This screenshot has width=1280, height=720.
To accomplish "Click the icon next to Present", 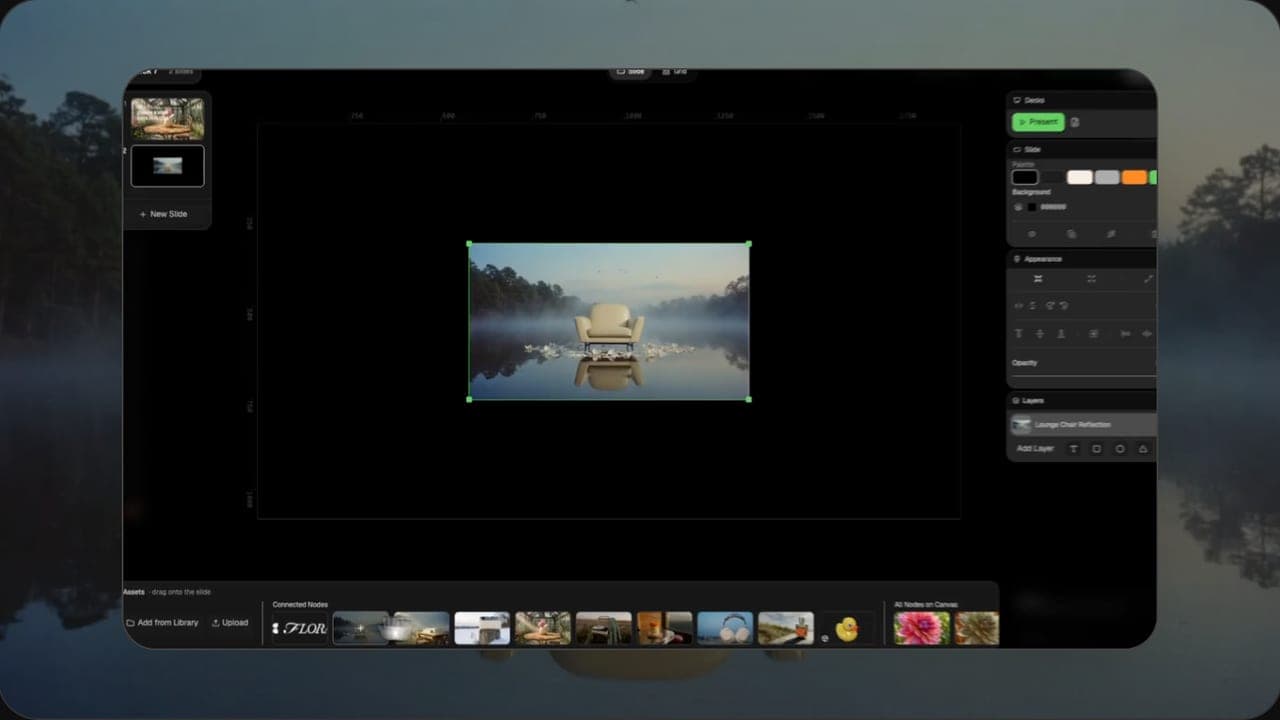I will [x=1075, y=122].
